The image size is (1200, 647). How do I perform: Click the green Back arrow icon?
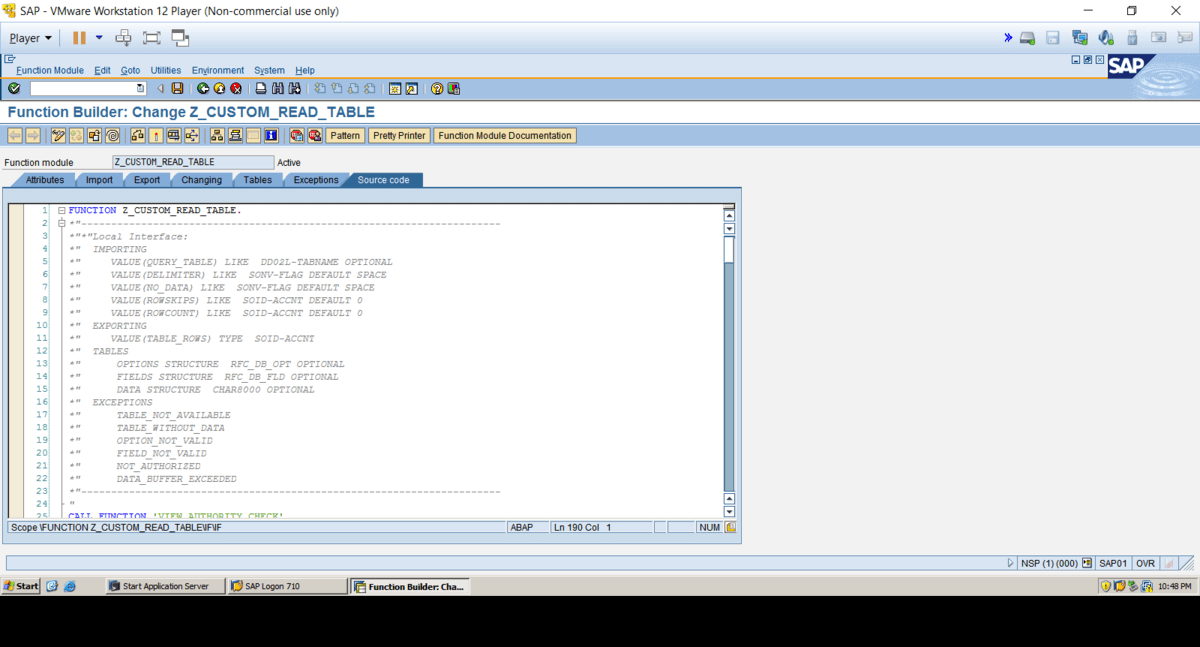click(203, 89)
